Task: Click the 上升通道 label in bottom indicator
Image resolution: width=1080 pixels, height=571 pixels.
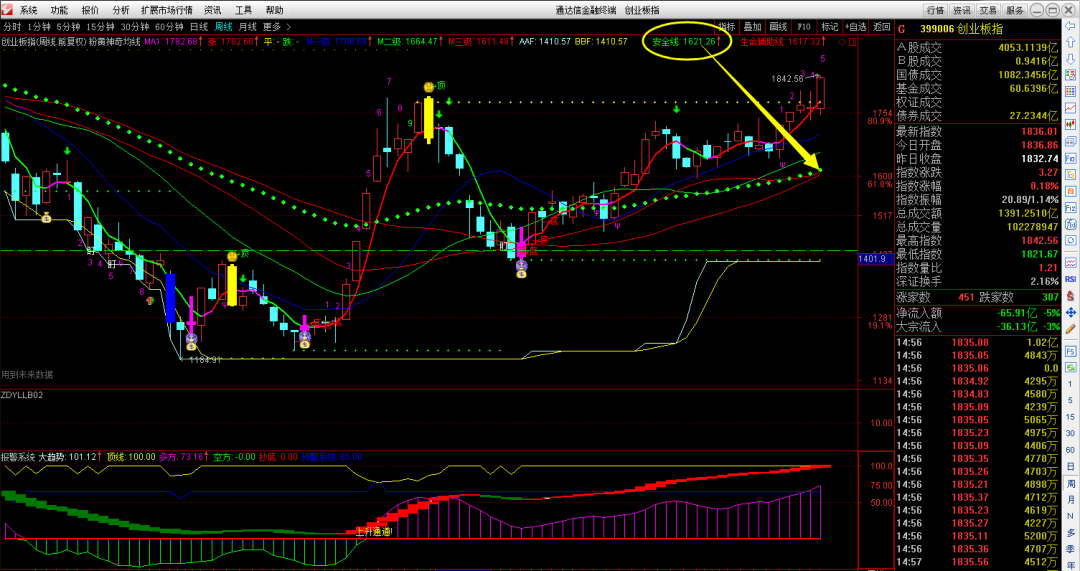Action: (x=374, y=532)
